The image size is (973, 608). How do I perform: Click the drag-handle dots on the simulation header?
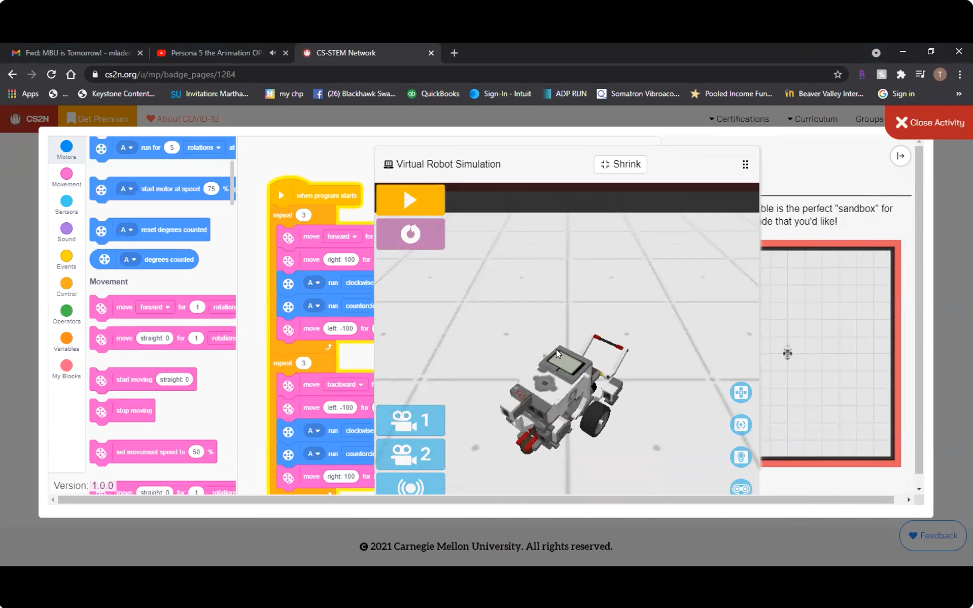745,164
